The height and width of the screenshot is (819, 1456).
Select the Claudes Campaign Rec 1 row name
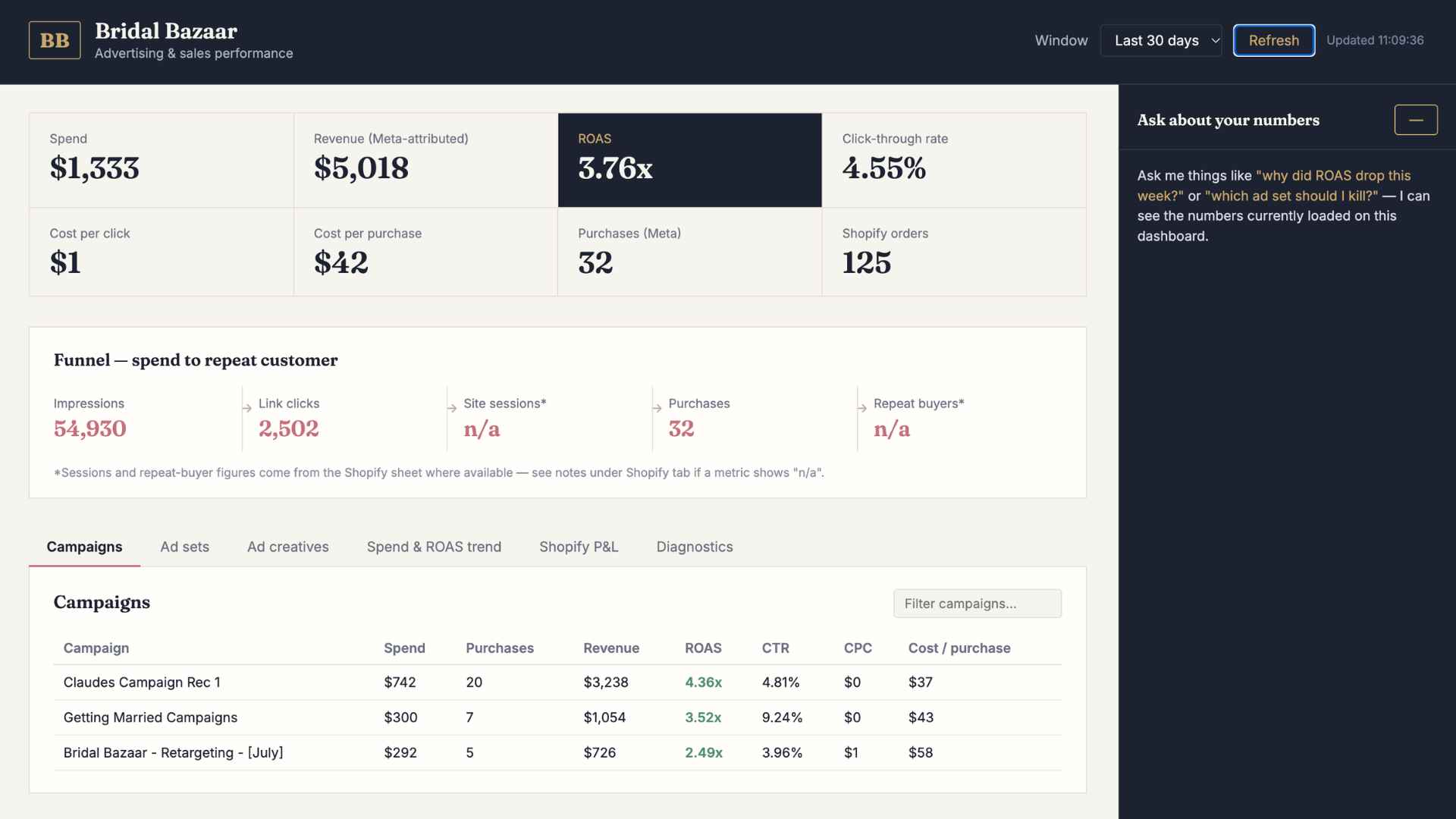[x=142, y=682]
